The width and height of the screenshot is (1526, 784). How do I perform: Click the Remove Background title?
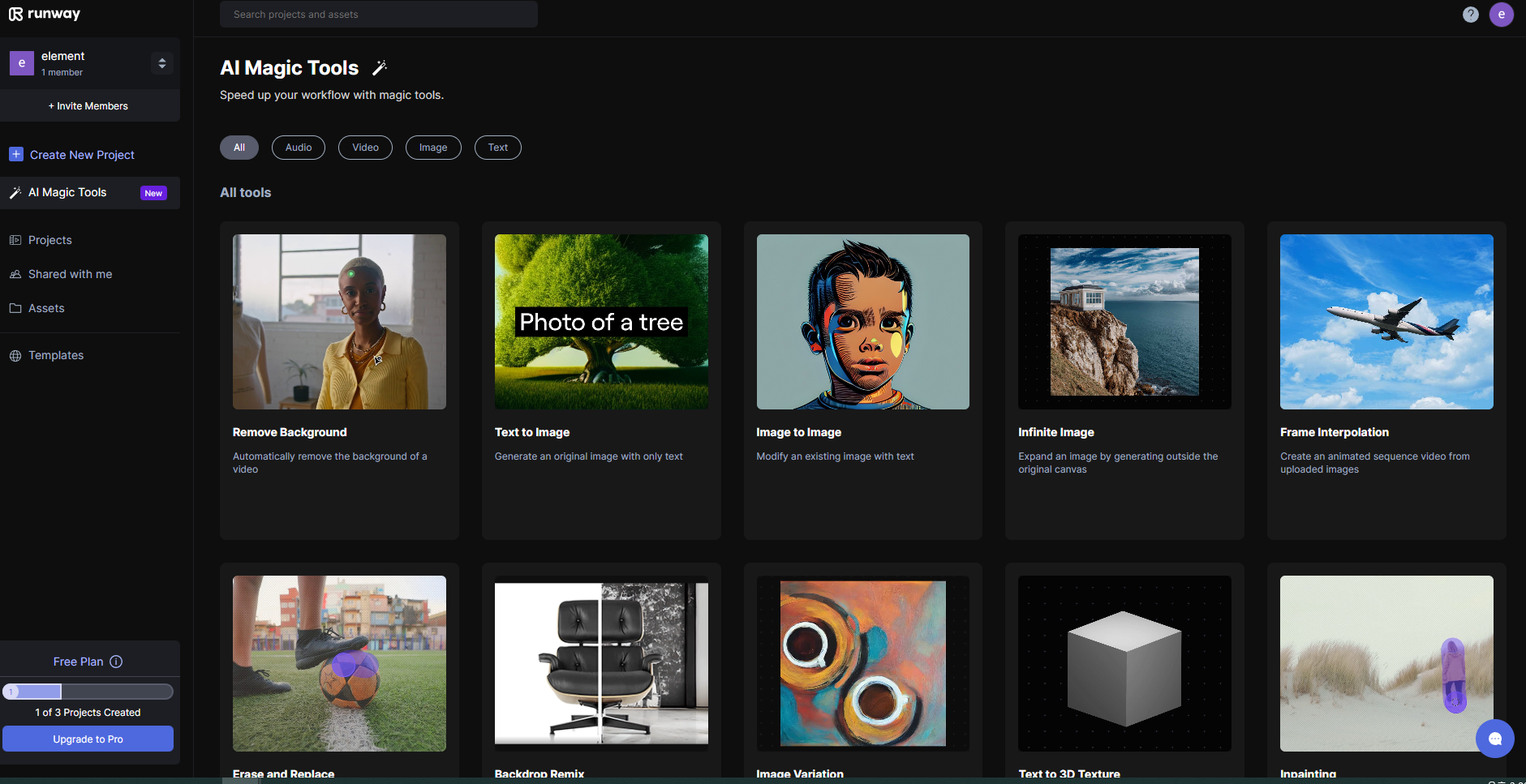click(290, 432)
